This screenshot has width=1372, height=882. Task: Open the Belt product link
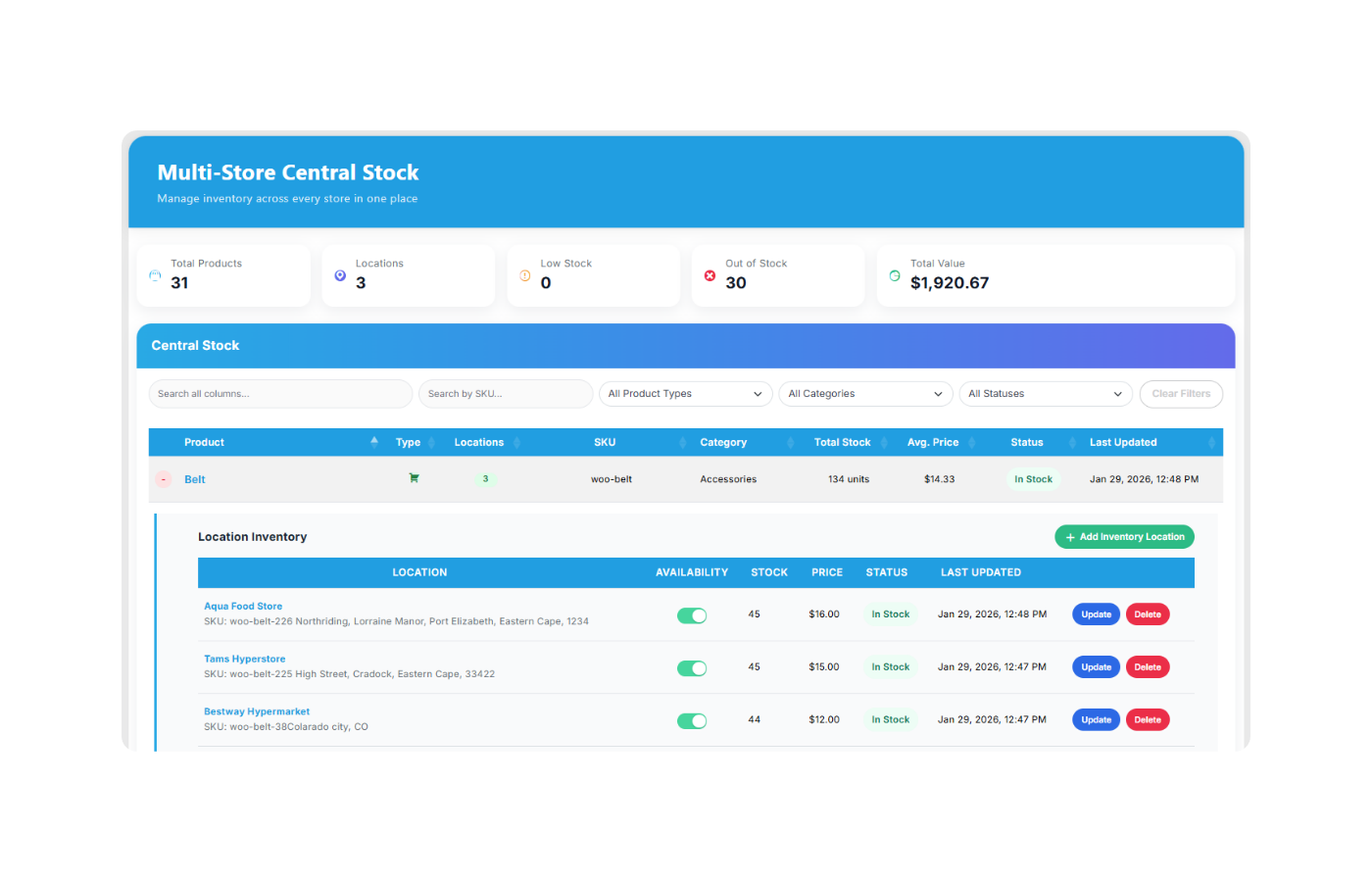pos(194,478)
